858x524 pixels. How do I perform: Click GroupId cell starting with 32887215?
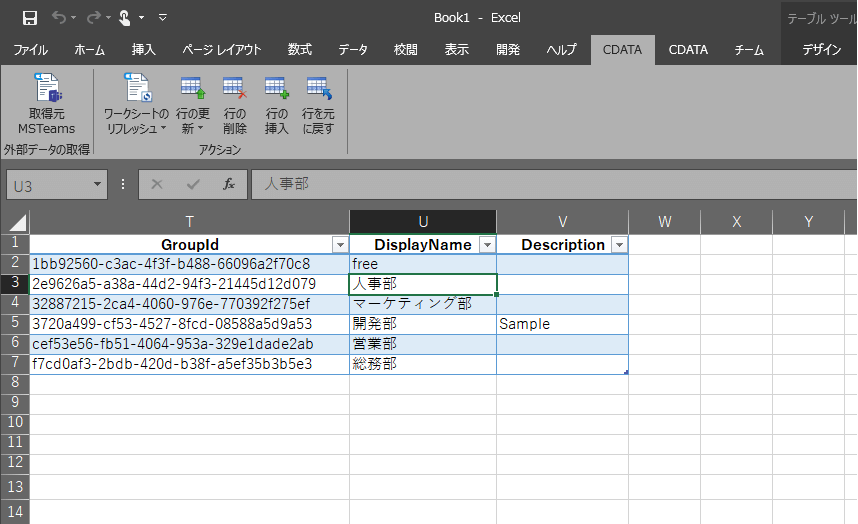click(189, 304)
